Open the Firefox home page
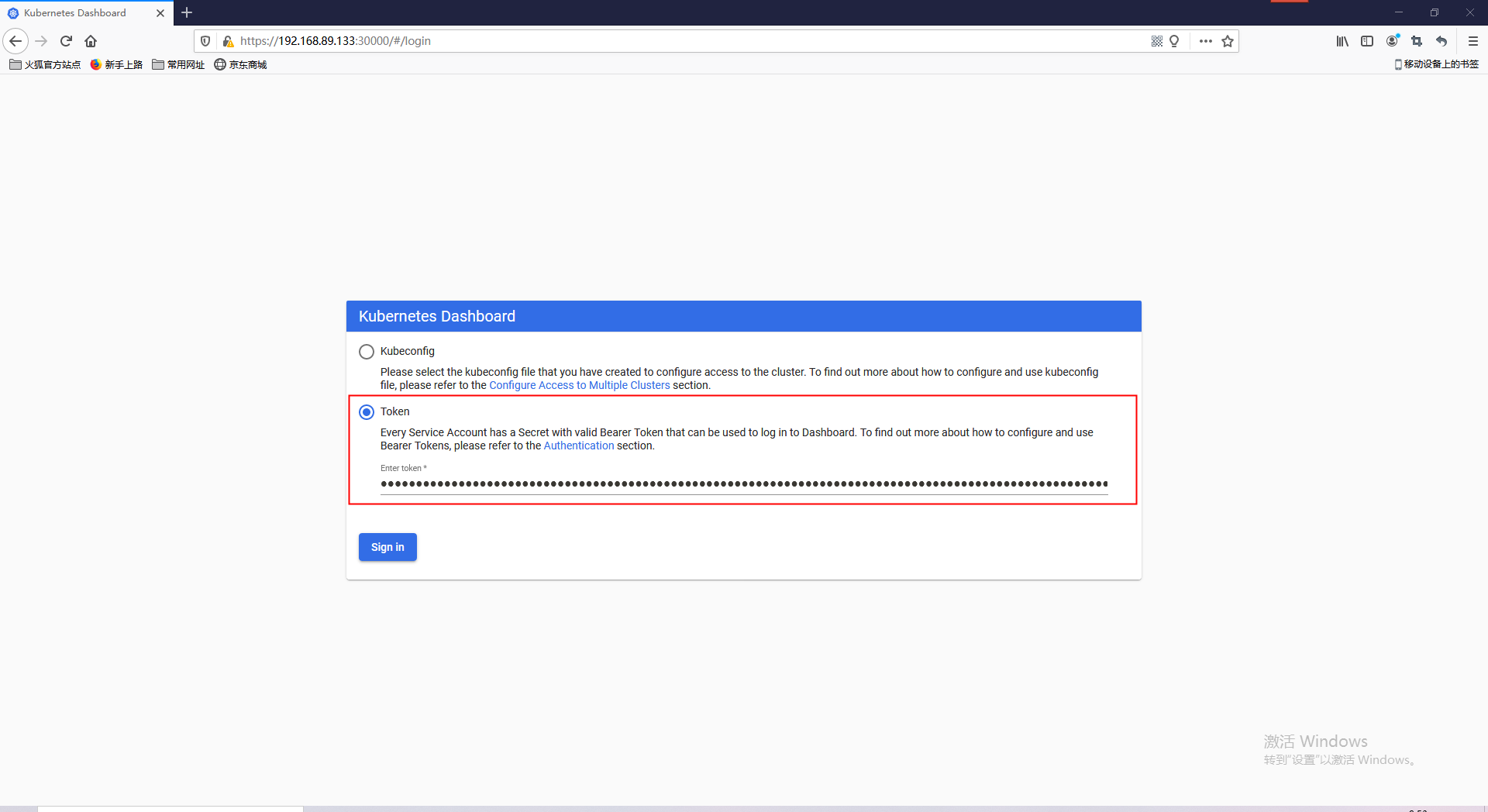 point(91,41)
